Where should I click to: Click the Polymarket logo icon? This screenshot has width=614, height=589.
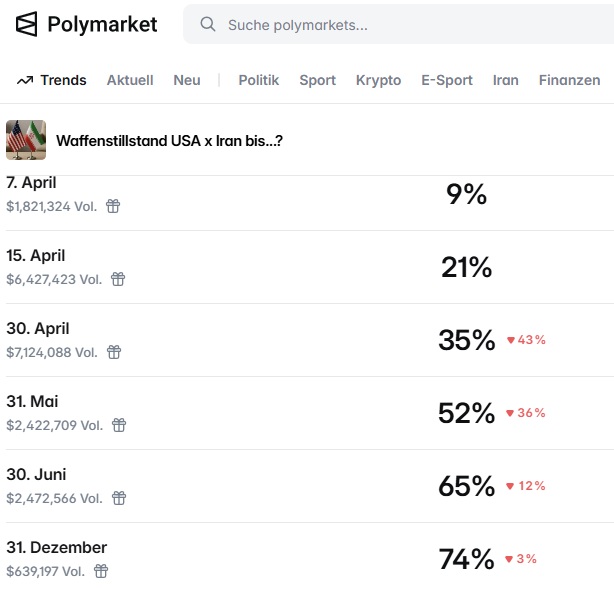[x=27, y=24]
